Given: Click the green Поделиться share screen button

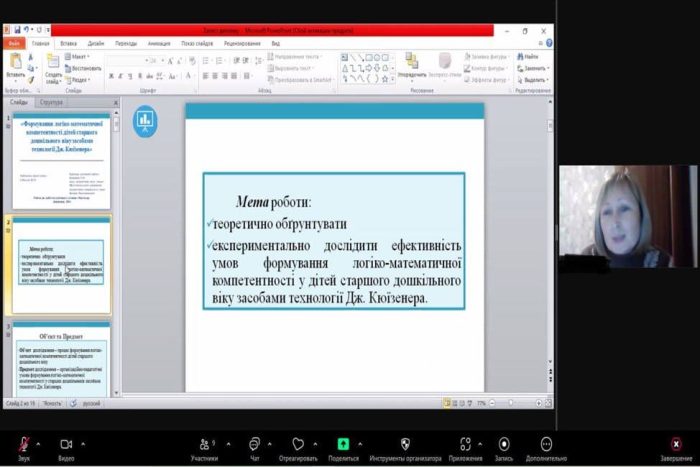Looking at the screenshot, I should (x=343, y=443).
